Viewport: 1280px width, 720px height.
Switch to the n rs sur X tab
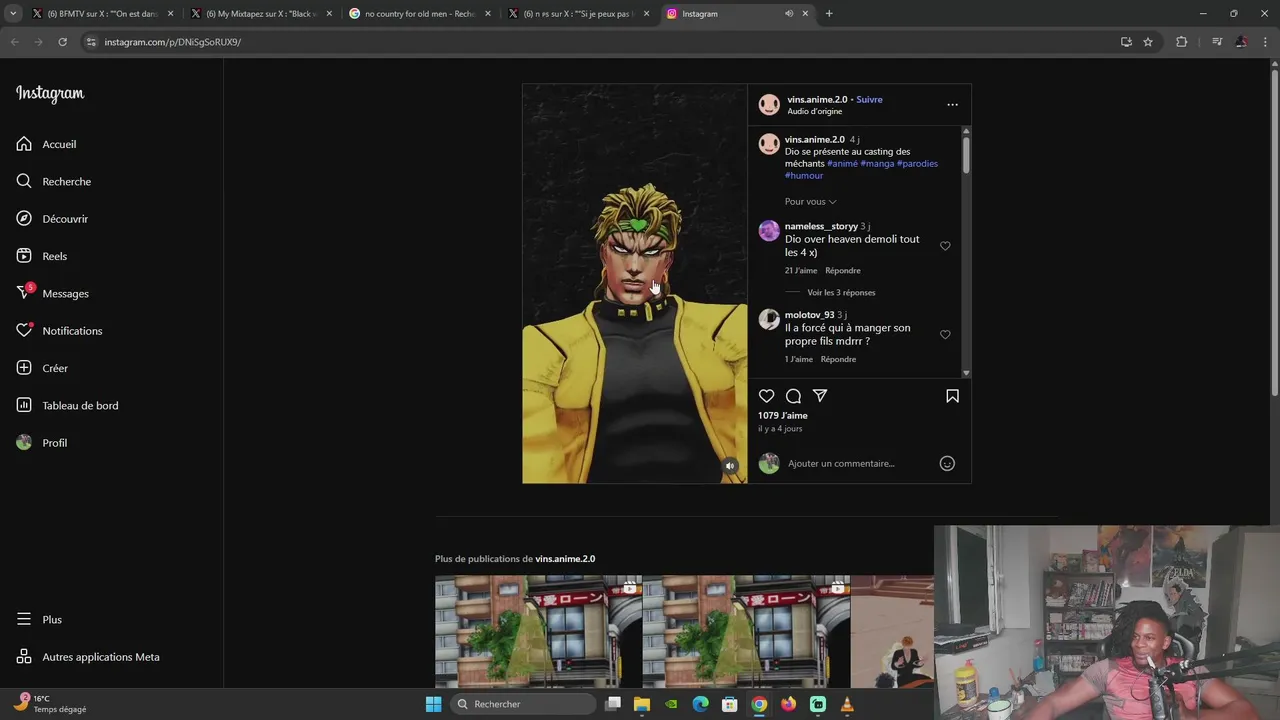click(578, 14)
